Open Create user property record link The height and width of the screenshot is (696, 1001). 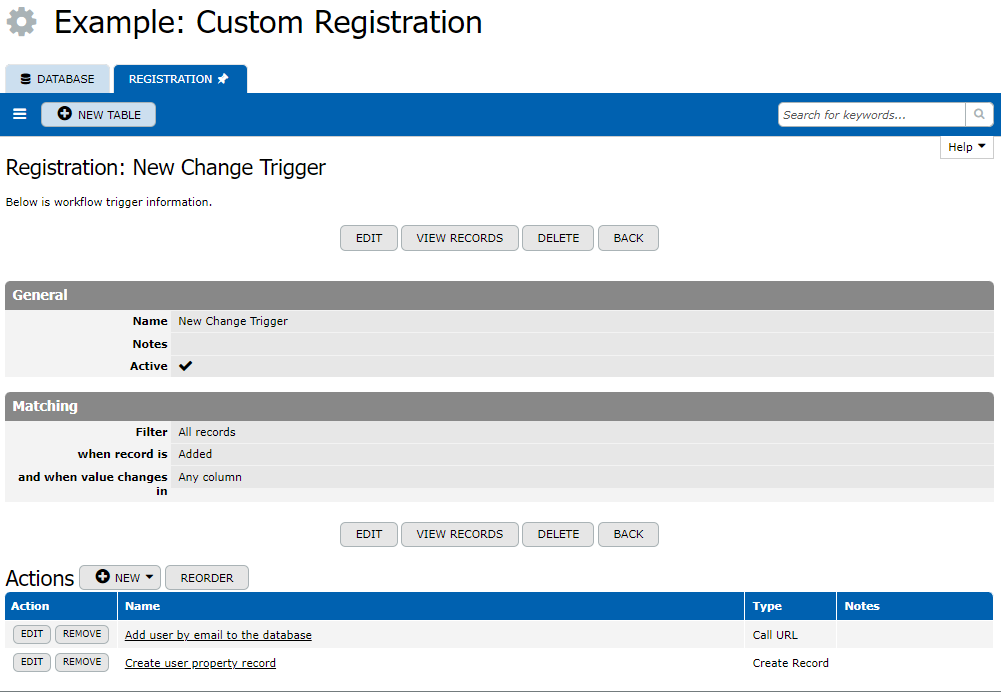point(200,663)
